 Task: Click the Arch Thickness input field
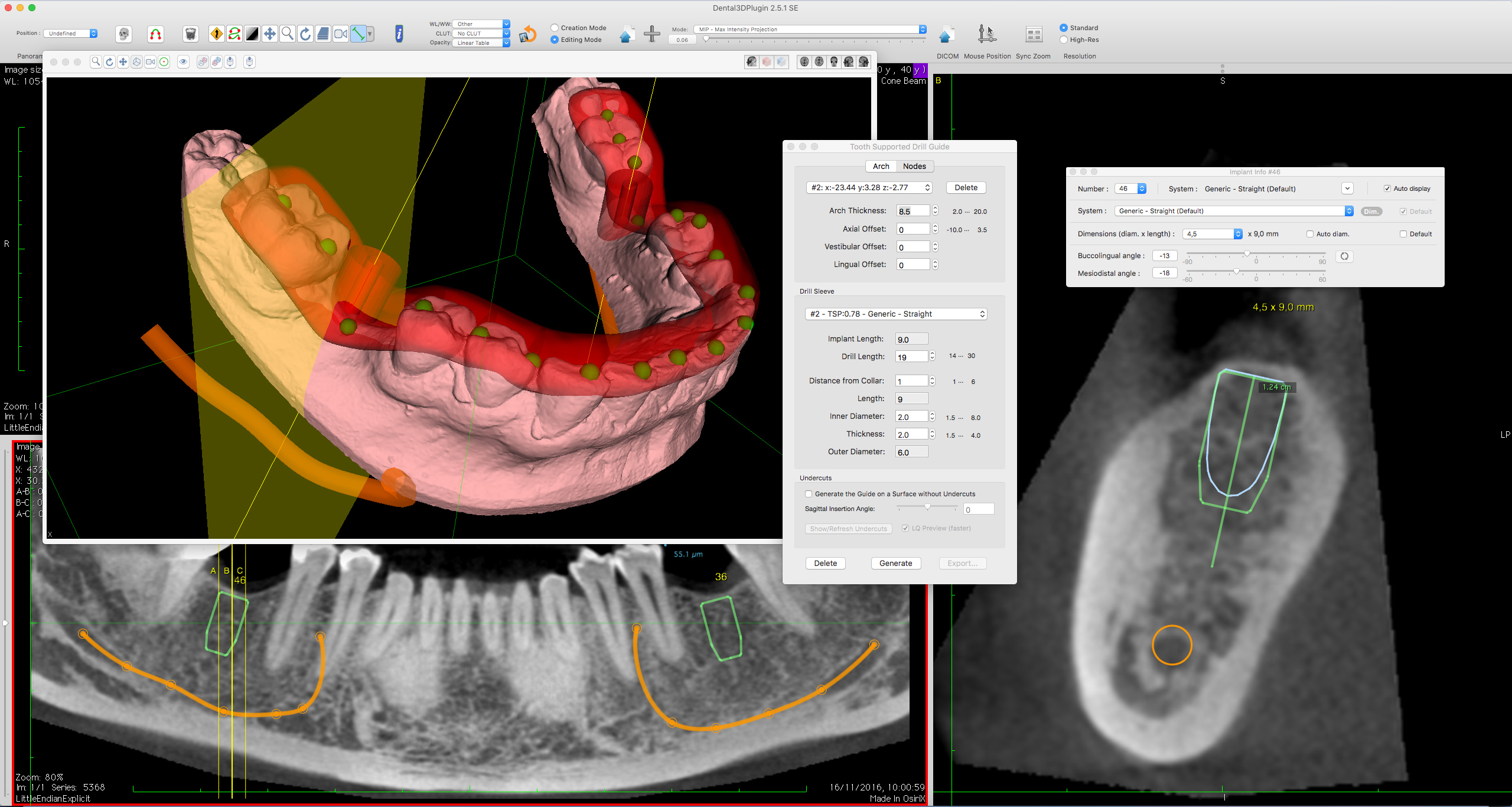913,211
